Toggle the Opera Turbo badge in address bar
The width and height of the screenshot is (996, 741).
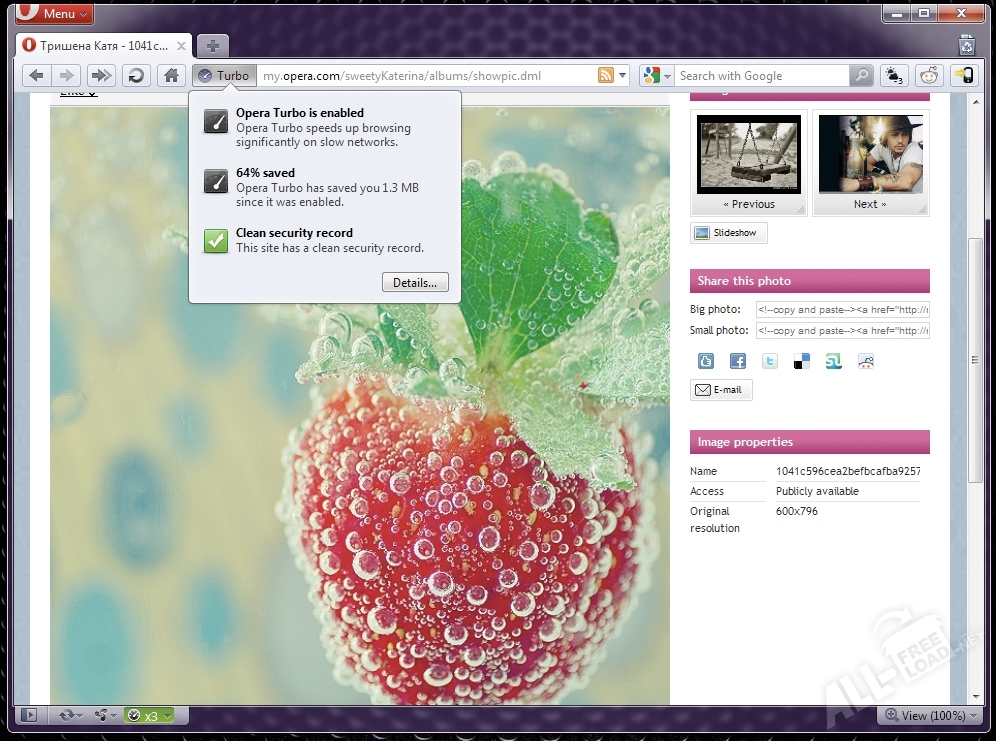pos(224,76)
